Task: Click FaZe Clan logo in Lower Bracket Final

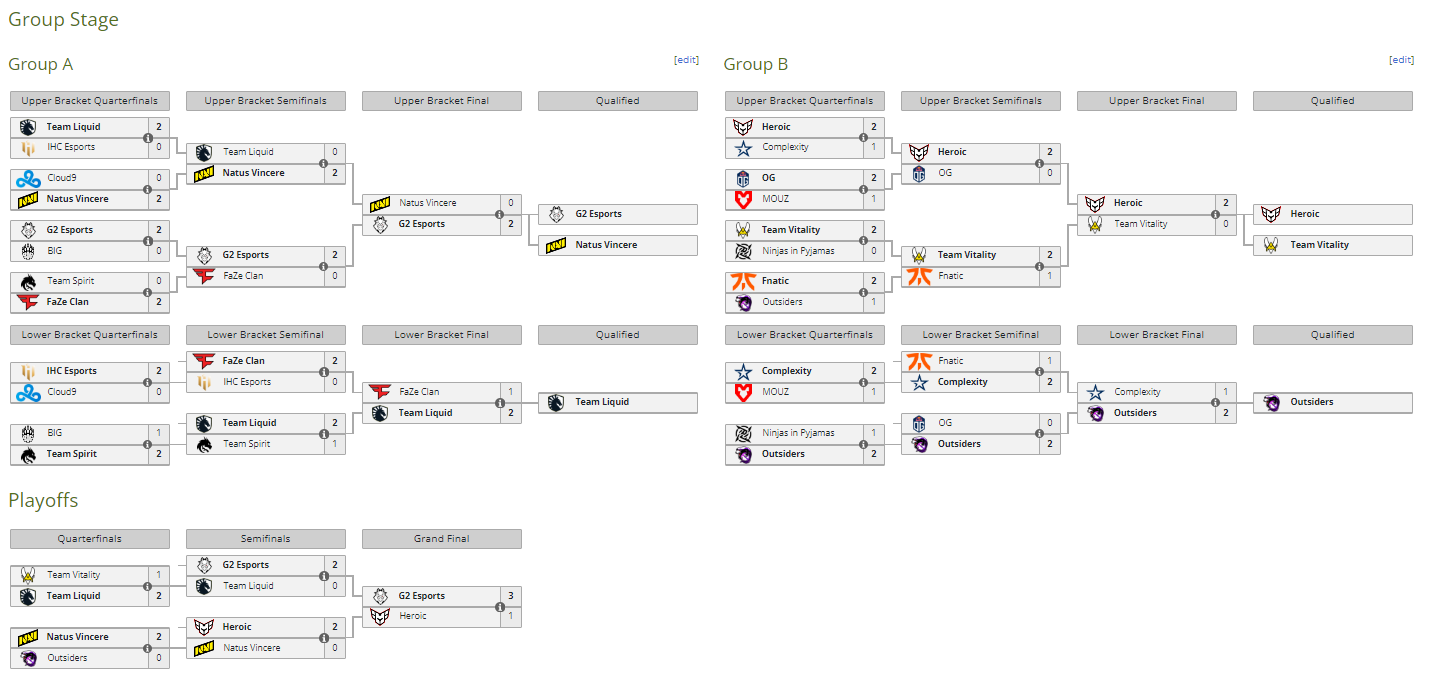Action: 380,392
